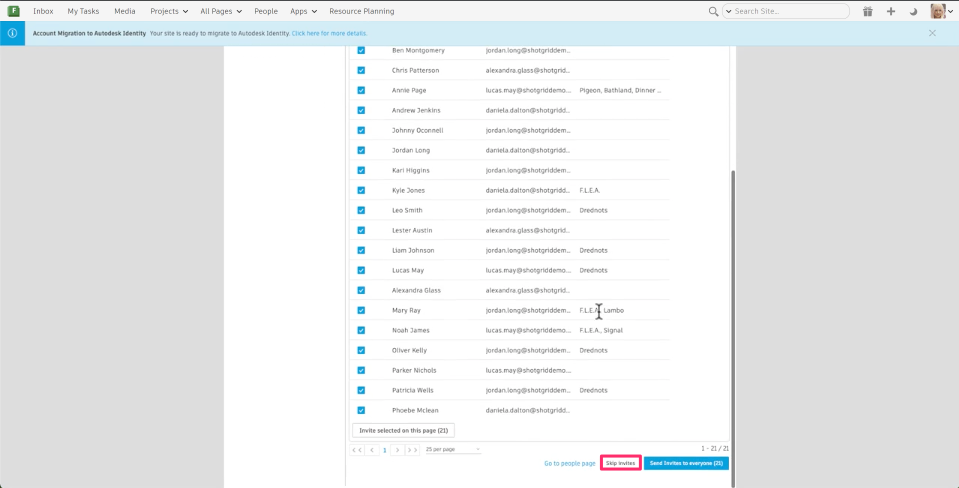Uncheck the Kyle Jones checkbox
The height and width of the screenshot is (488, 959).
pyautogui.click(x=361, y=190)
